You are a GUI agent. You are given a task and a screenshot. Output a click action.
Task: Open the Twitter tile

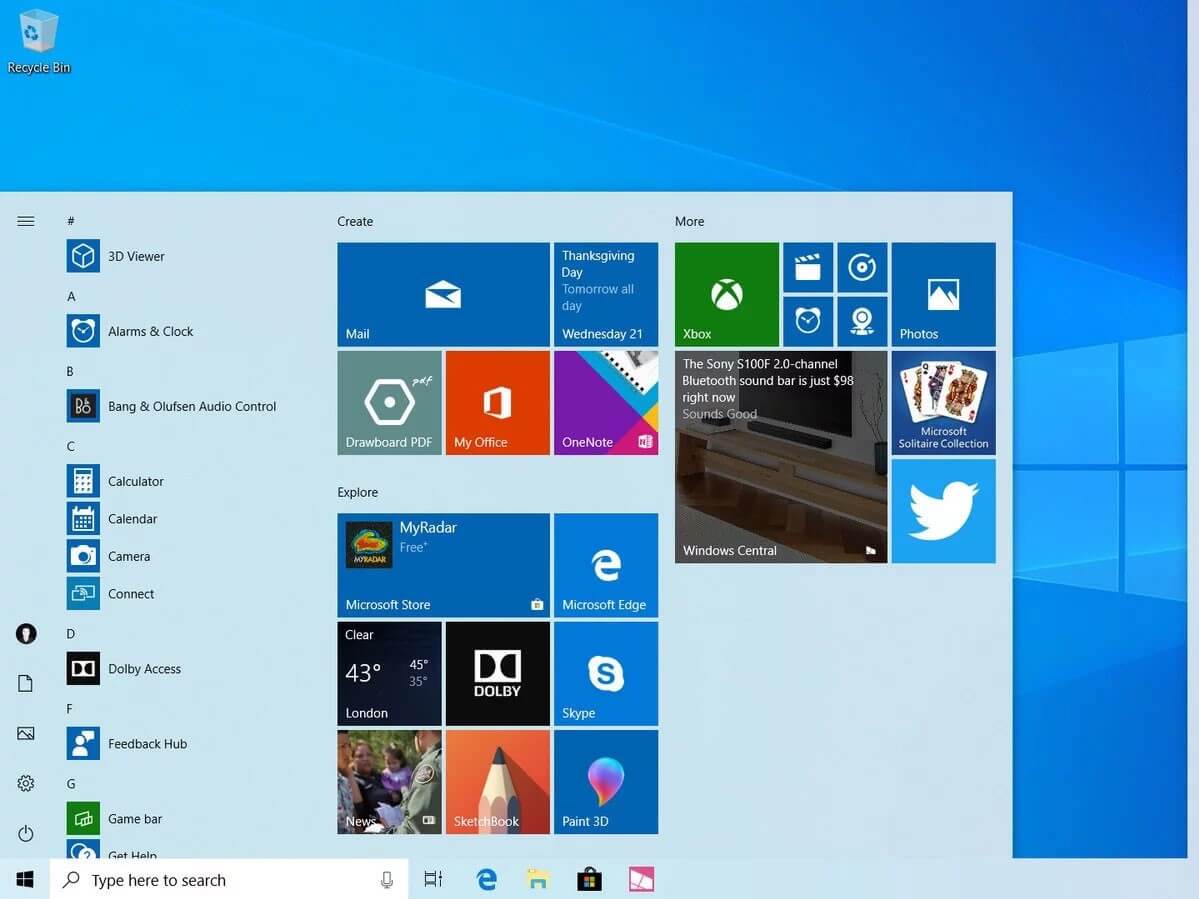click(x=944, y=511)
